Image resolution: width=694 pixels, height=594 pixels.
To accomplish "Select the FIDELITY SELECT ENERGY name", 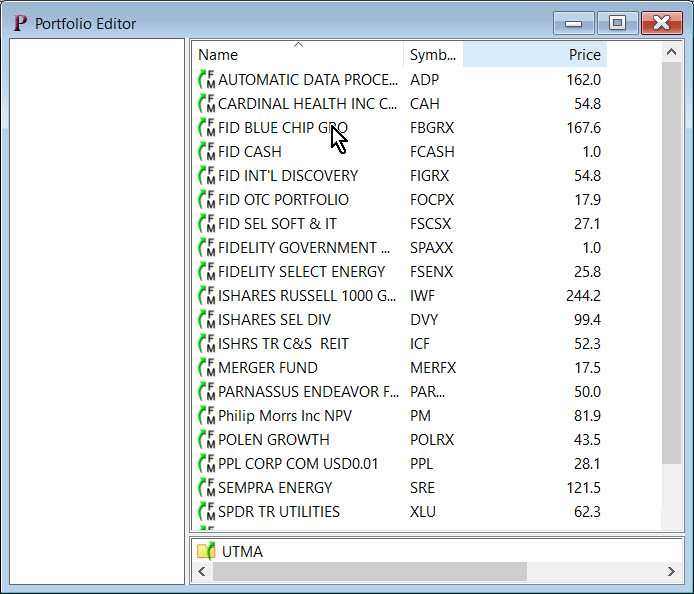I will coord(301,271).
